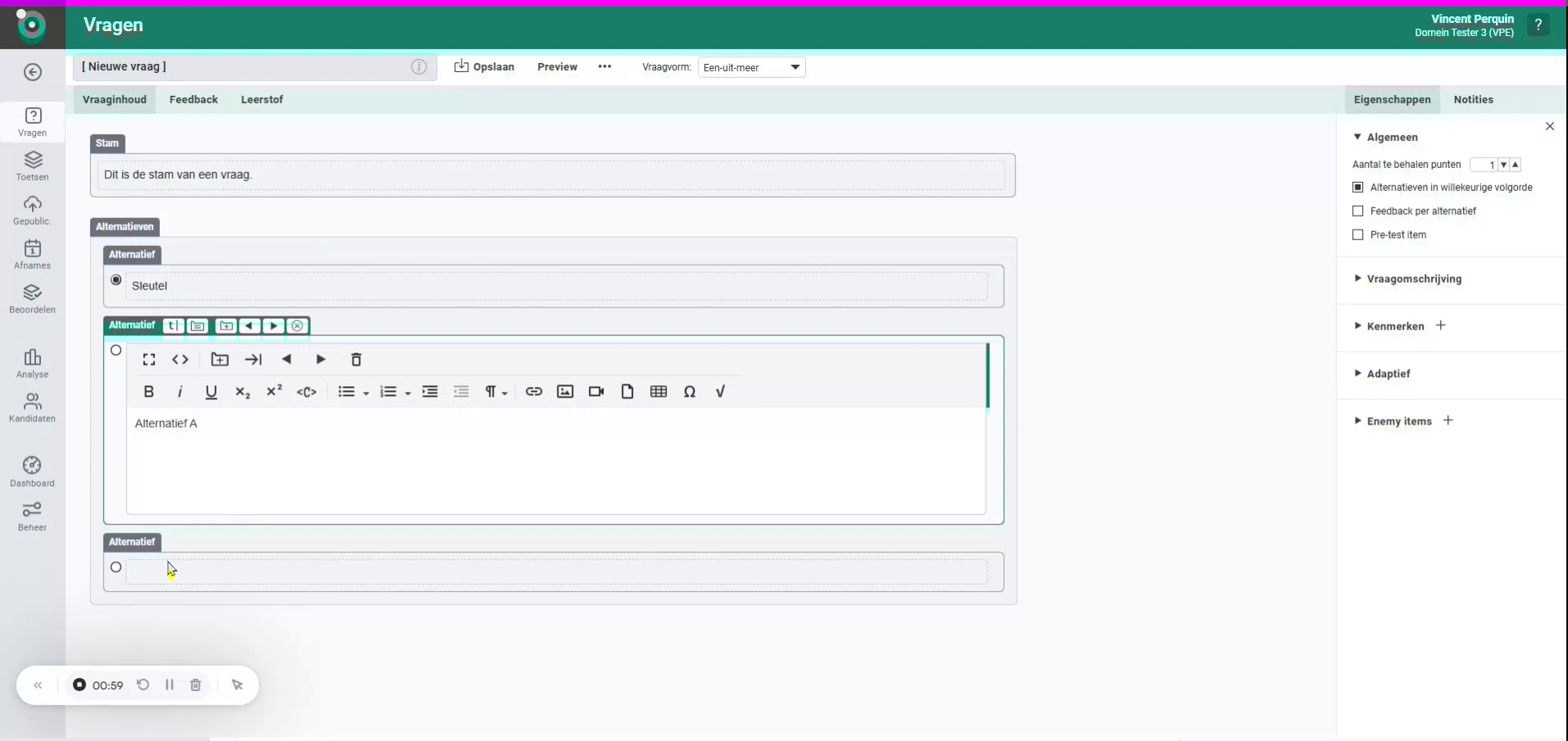
Task: Apply subscript formatting in the editor
Action: pyautogui.click(x=243, y=392)
